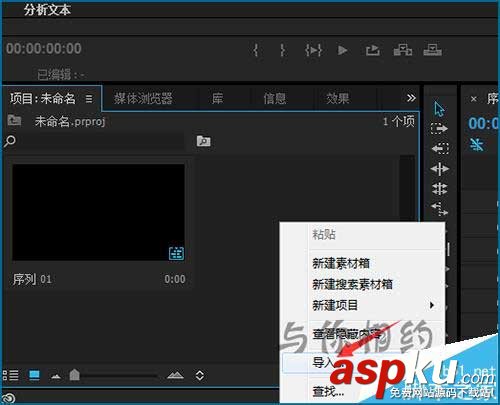This screenshot has height=405, width=500.
Task: Click the Creative Cloud icon at bottom-left
Action: [9, 398]
